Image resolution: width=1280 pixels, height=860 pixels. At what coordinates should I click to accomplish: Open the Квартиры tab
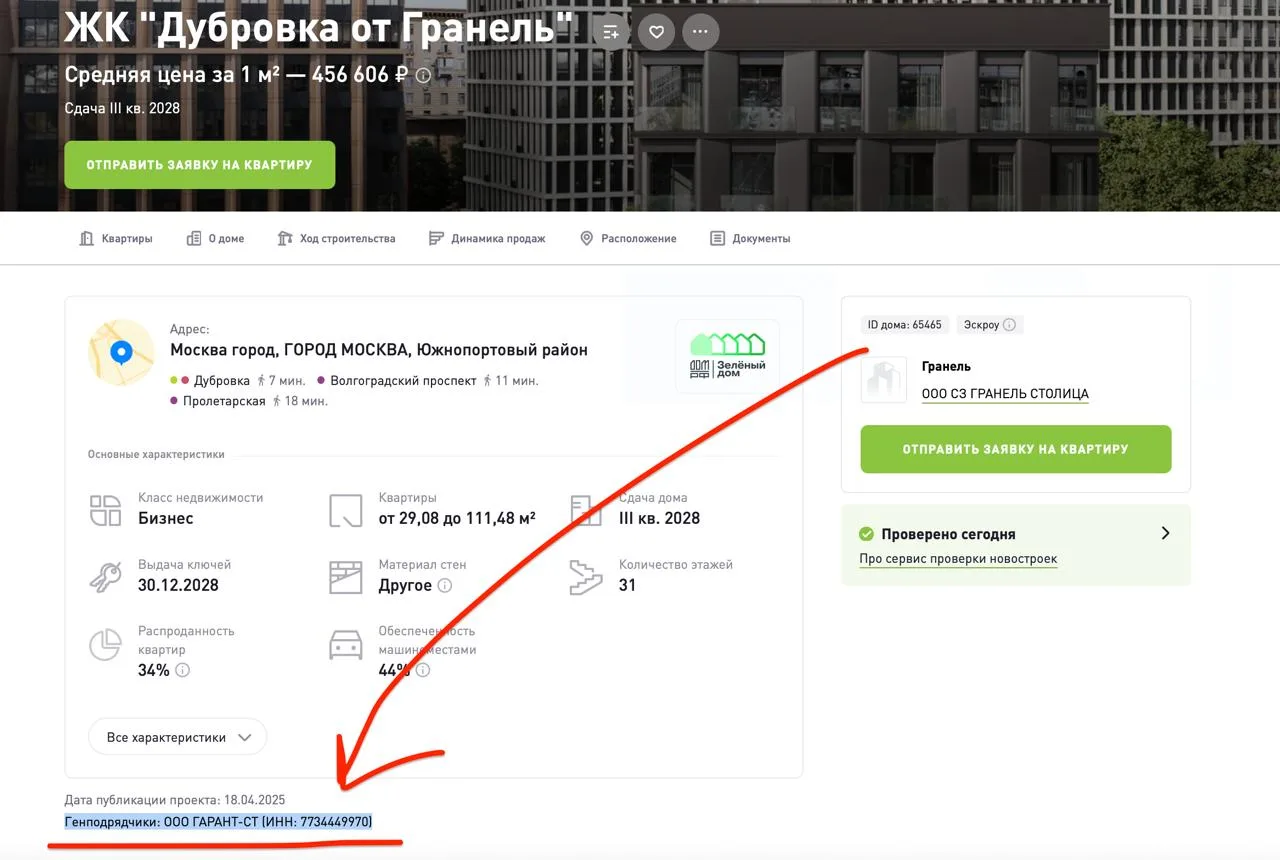(116, 239)
